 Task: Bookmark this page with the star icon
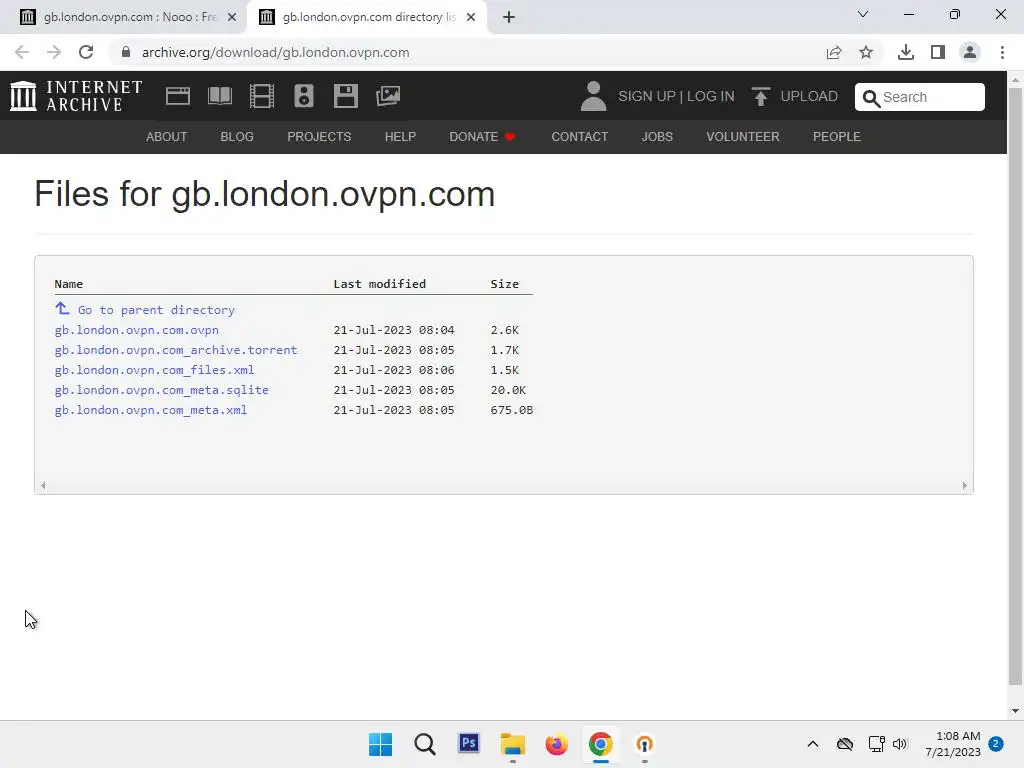click(x=866, y=52)
